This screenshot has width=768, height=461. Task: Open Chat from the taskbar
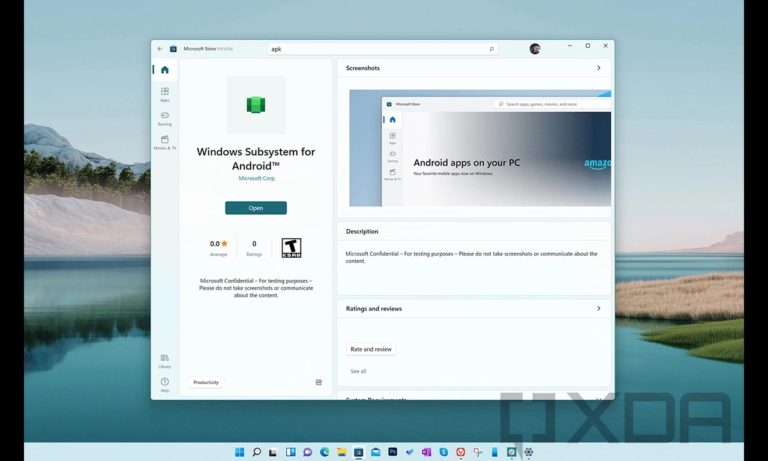308,452
